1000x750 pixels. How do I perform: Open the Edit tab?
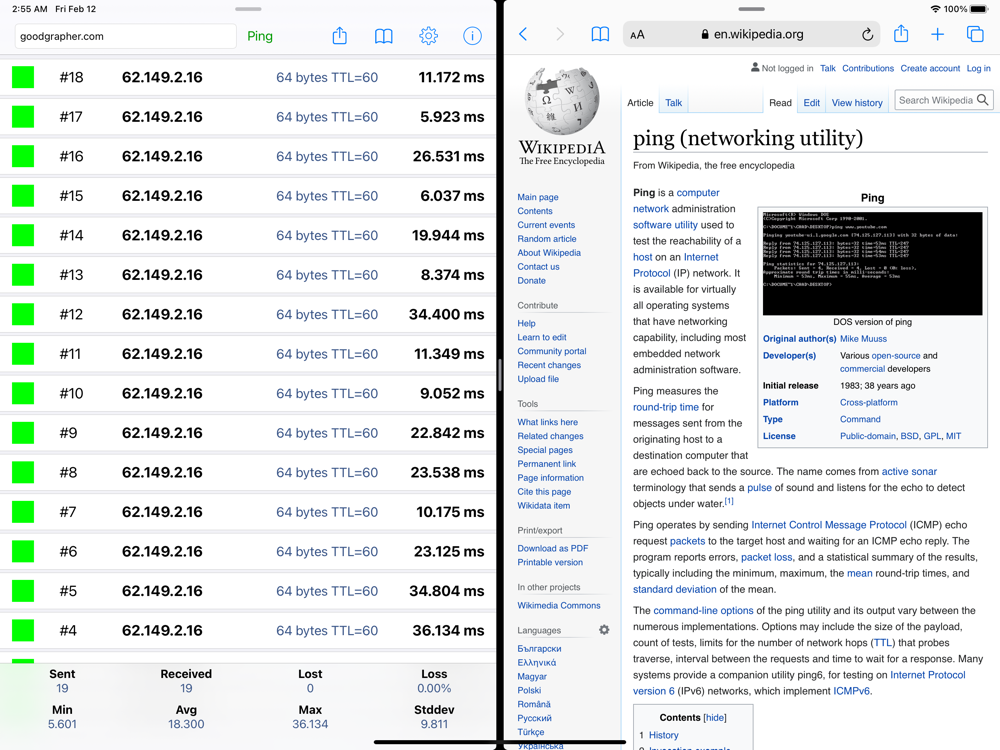[811, 103]
